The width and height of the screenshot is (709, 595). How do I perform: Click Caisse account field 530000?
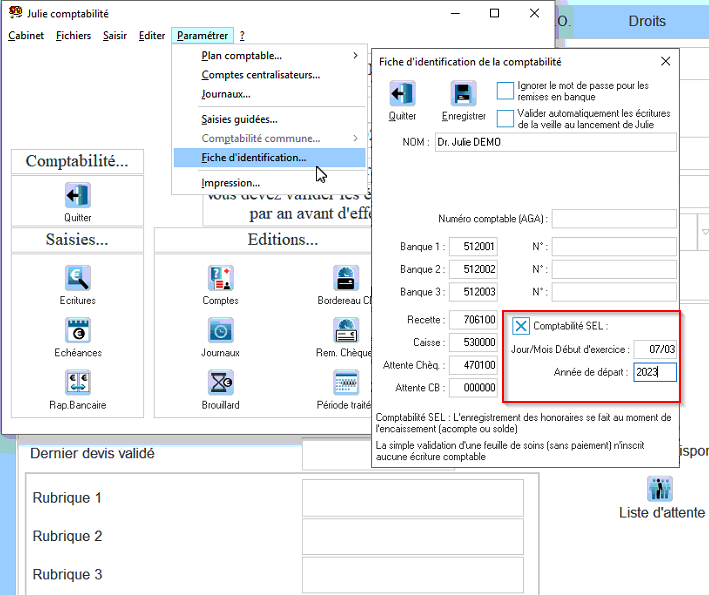[x=473, y=342]
